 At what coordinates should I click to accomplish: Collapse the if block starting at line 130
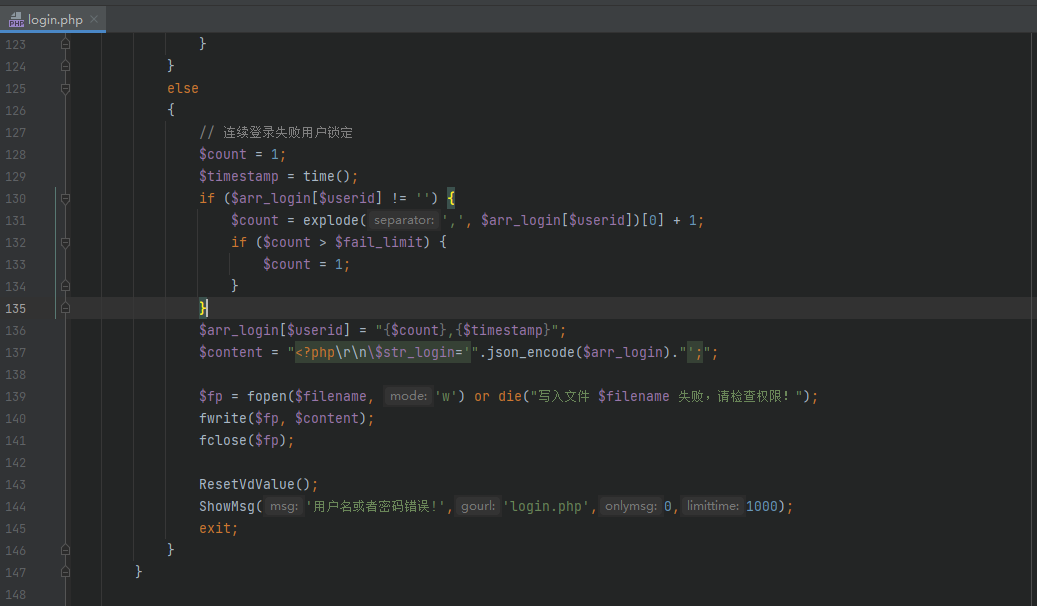[x=65, y=197]
